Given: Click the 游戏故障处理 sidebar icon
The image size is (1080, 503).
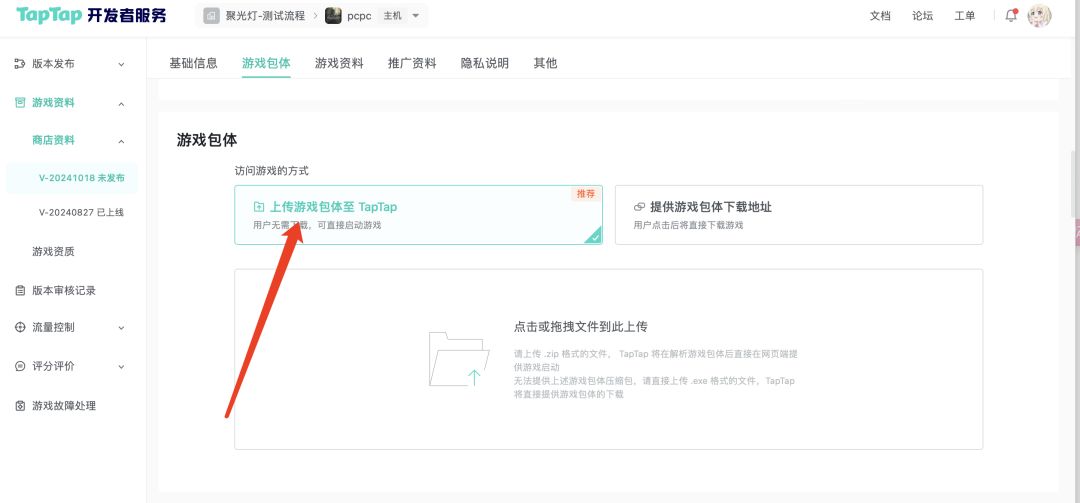Looking at the screenshot, I should coord(20,406).
